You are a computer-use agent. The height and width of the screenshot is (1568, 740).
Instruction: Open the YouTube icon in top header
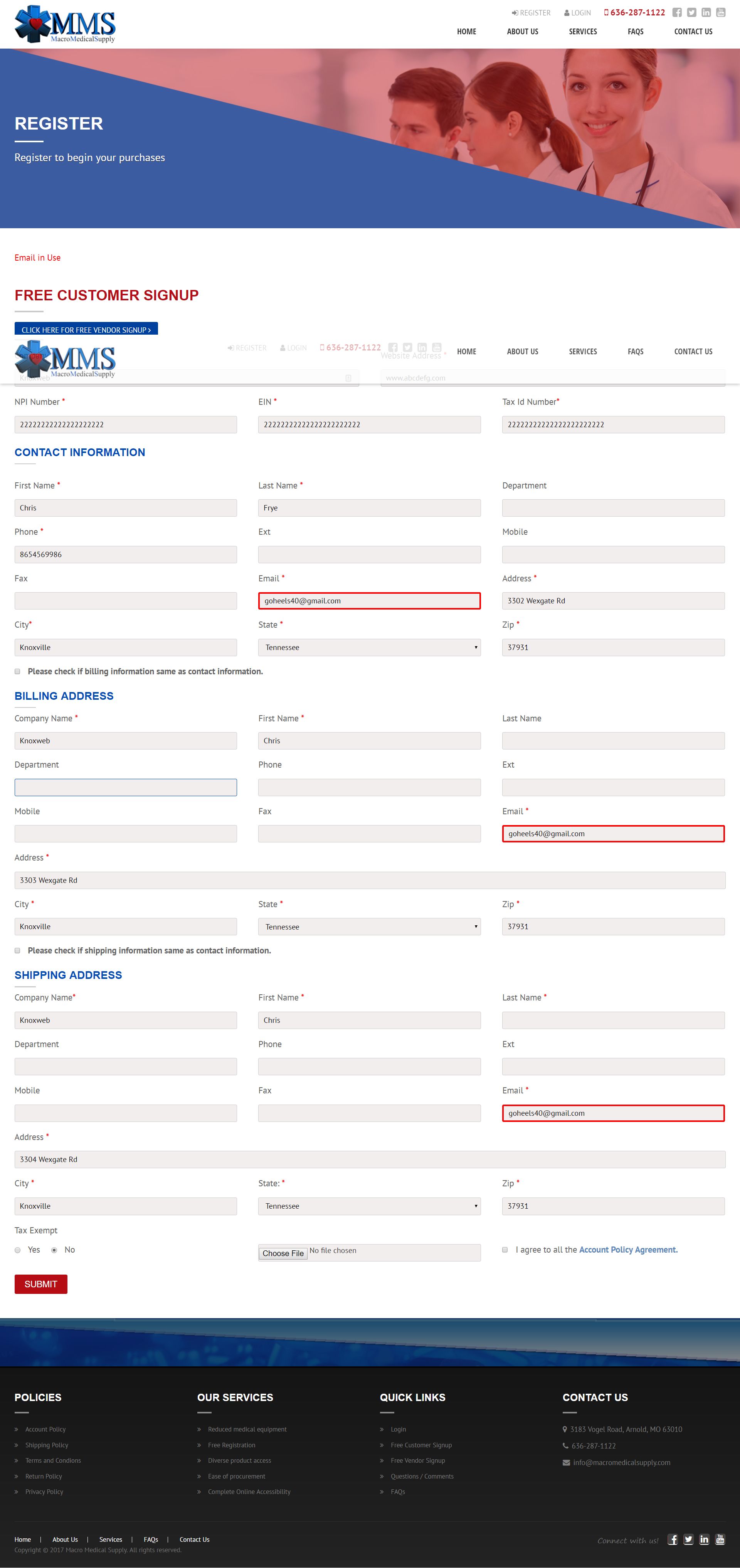click(x=720, y=13)
